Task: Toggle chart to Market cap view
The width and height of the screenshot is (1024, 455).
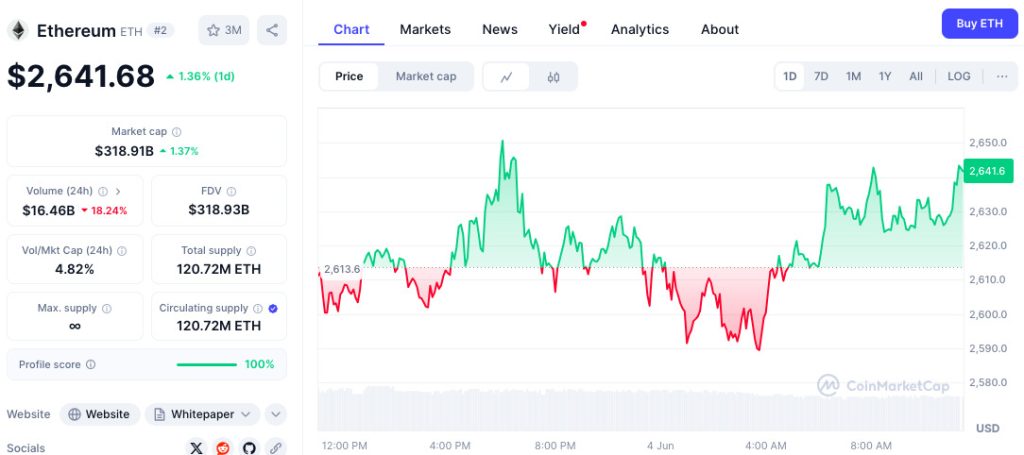Action: click(x=426, y=77)
